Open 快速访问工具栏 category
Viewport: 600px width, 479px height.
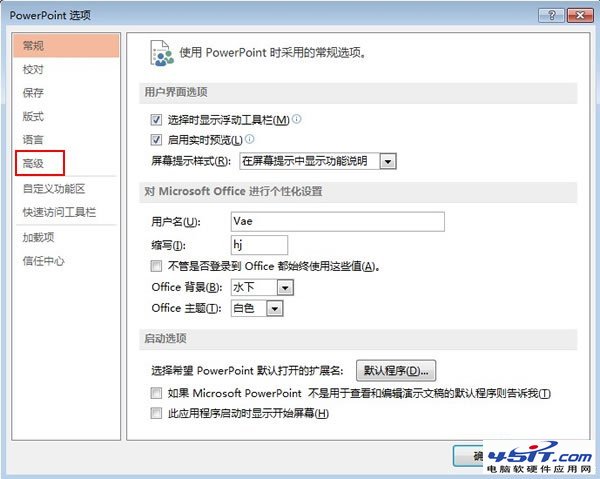pyautogui.click(x=59, y=212)
